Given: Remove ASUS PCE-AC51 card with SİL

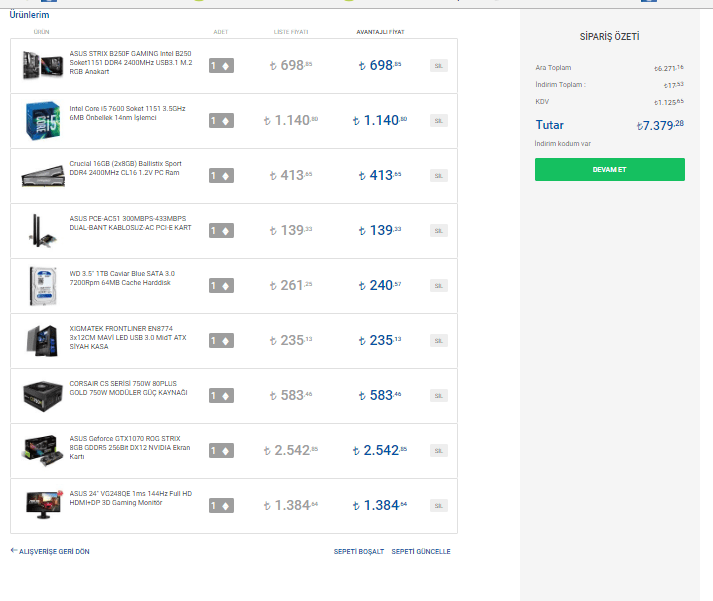Looking at the screenshot, I should [x=439, y=231].
